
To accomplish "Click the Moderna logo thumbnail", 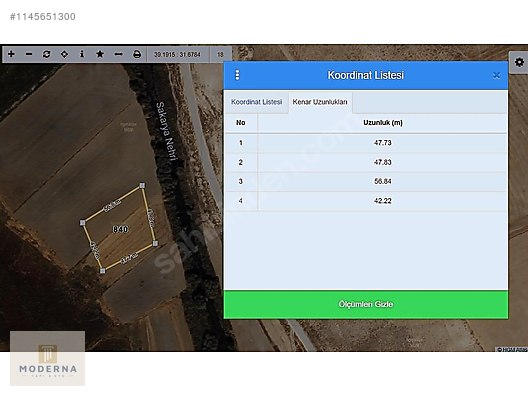I will tap(47, 358).
